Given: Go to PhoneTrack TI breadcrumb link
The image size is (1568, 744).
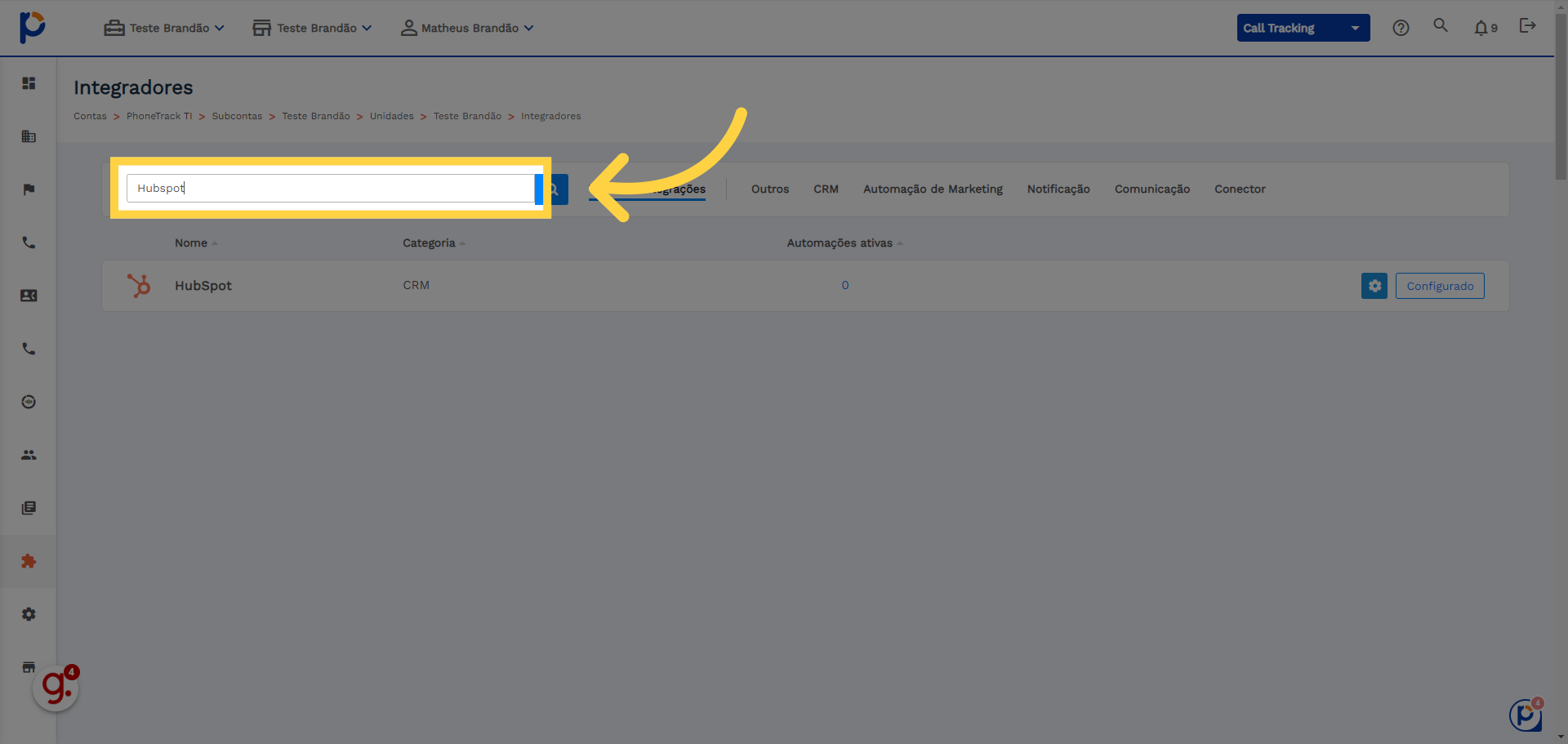Looking at the screenshot, I should coord(159,116).
